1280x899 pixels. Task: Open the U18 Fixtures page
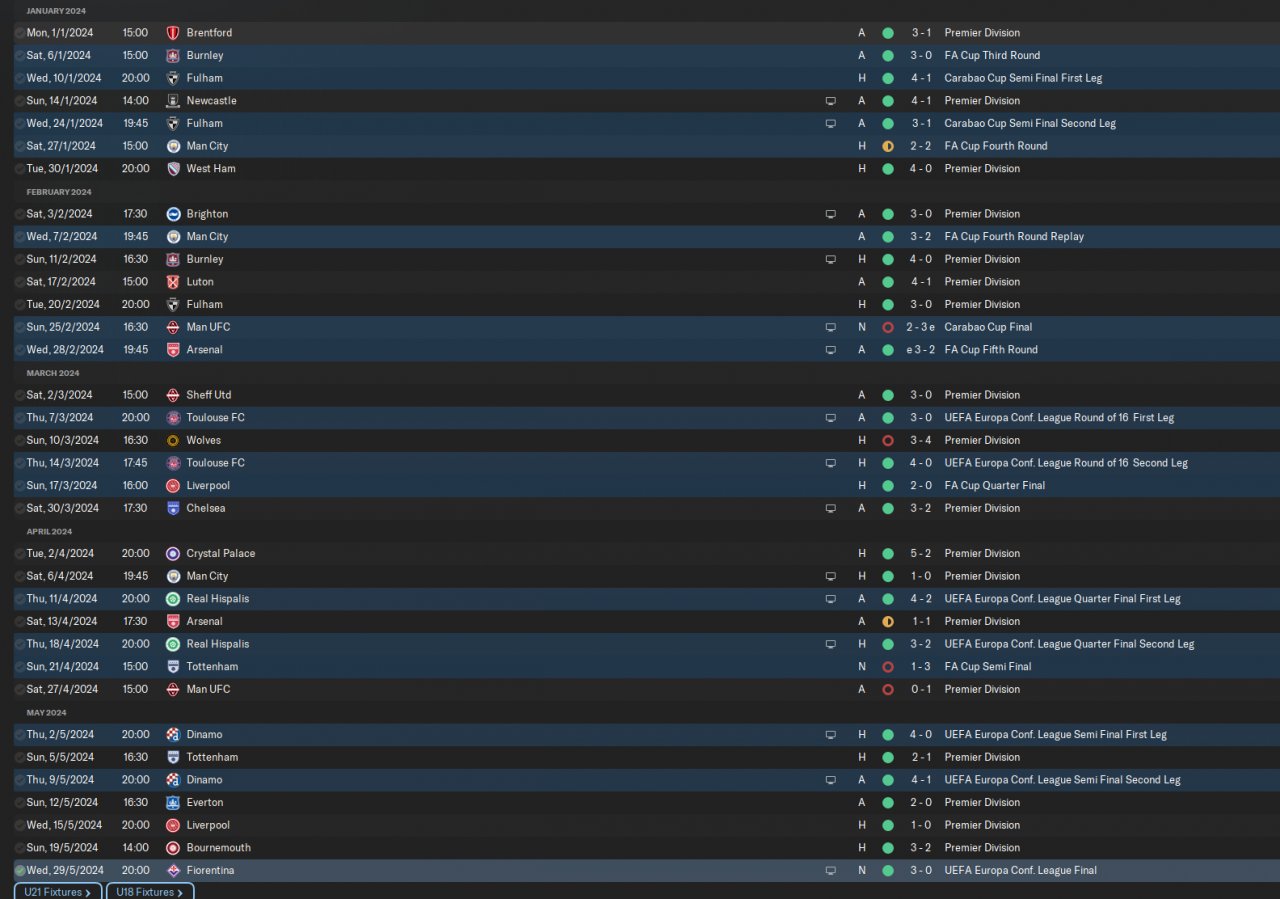[x=151, y=892]
